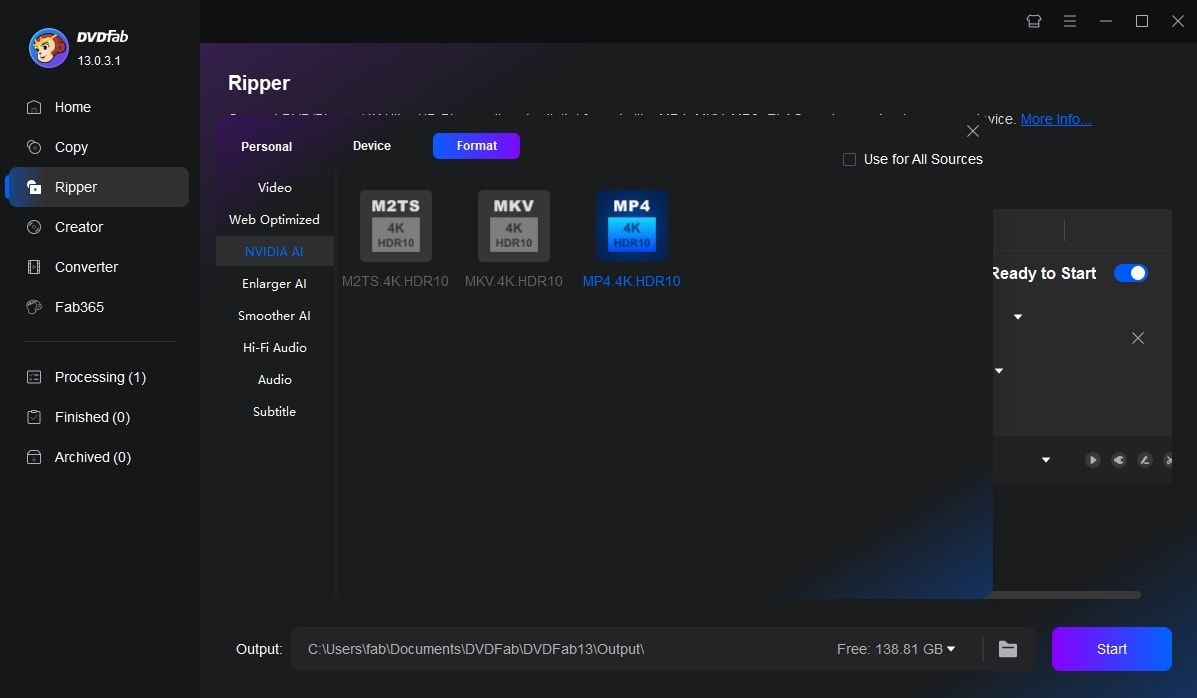Select the Hi-Fi Audio category

click(275, 347)
